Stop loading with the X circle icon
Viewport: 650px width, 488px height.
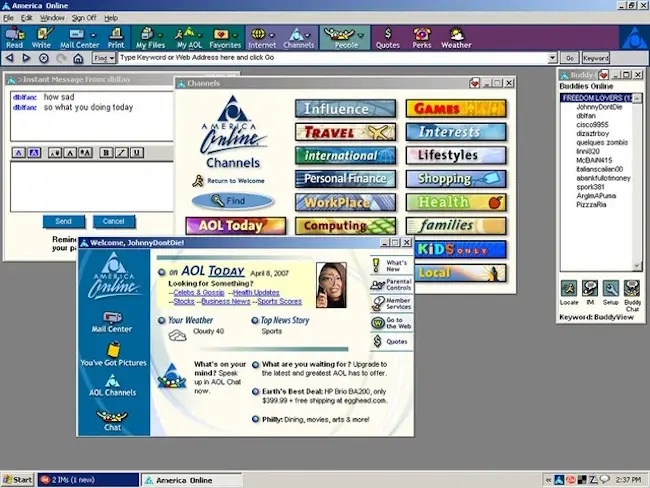(44, 58)
